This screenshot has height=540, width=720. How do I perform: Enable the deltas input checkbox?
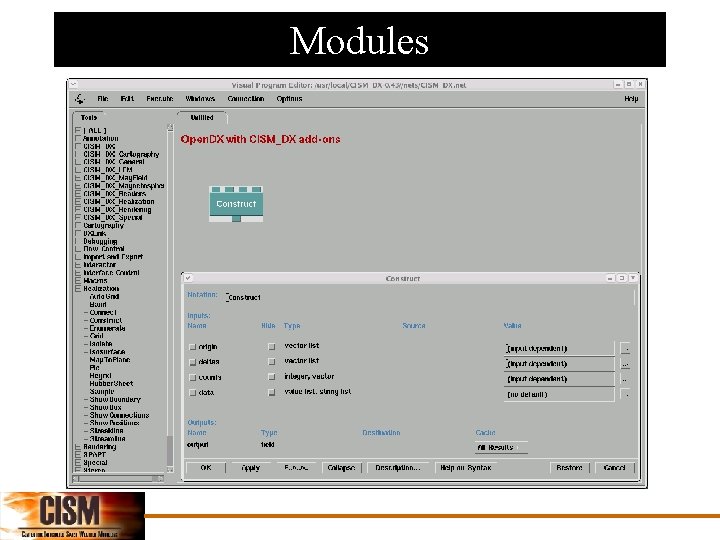coord(192,362)
